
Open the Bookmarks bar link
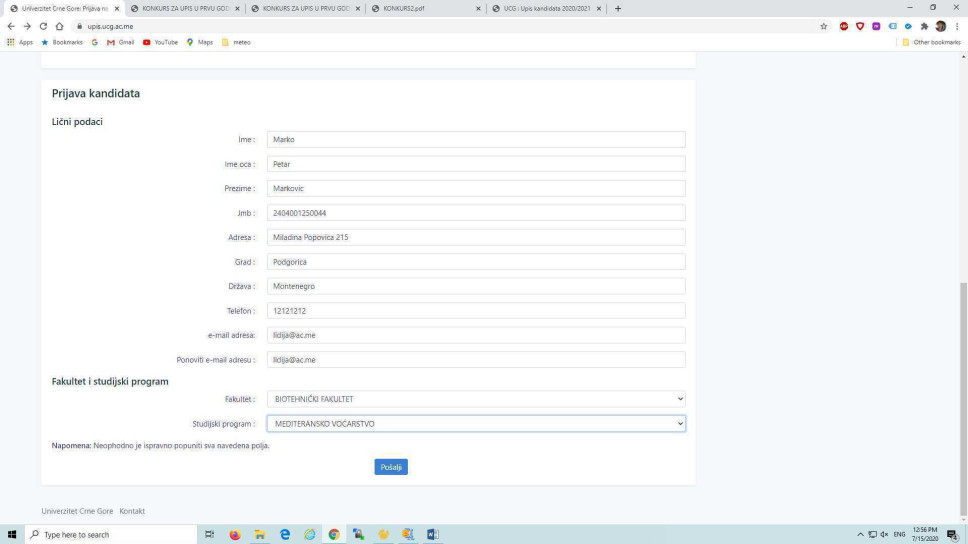62,43
